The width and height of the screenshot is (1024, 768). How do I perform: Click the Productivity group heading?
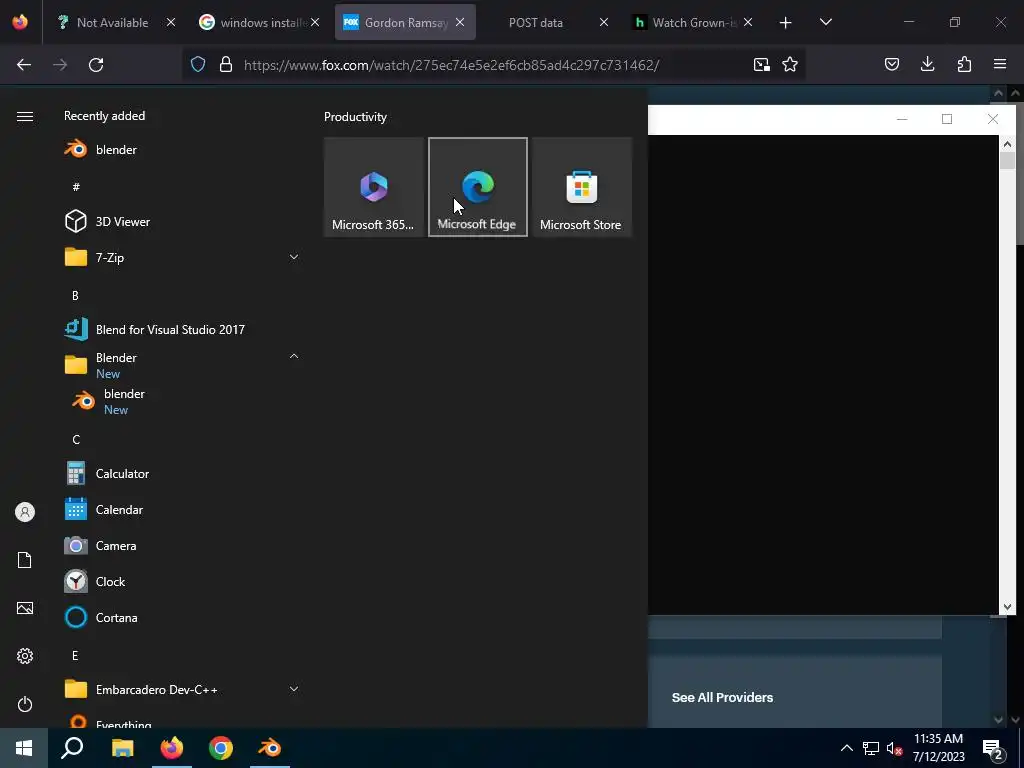point(355,117)
